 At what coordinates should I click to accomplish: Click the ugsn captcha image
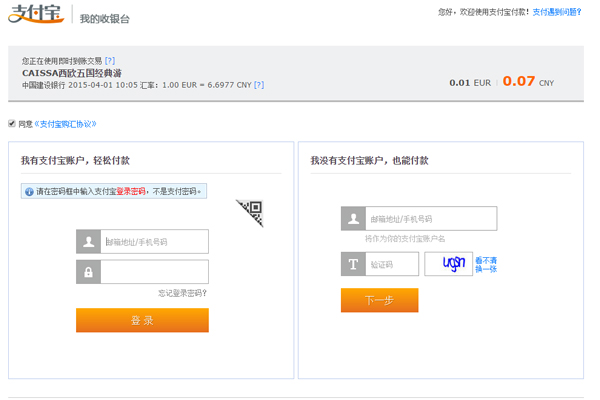tap(448, 264)
